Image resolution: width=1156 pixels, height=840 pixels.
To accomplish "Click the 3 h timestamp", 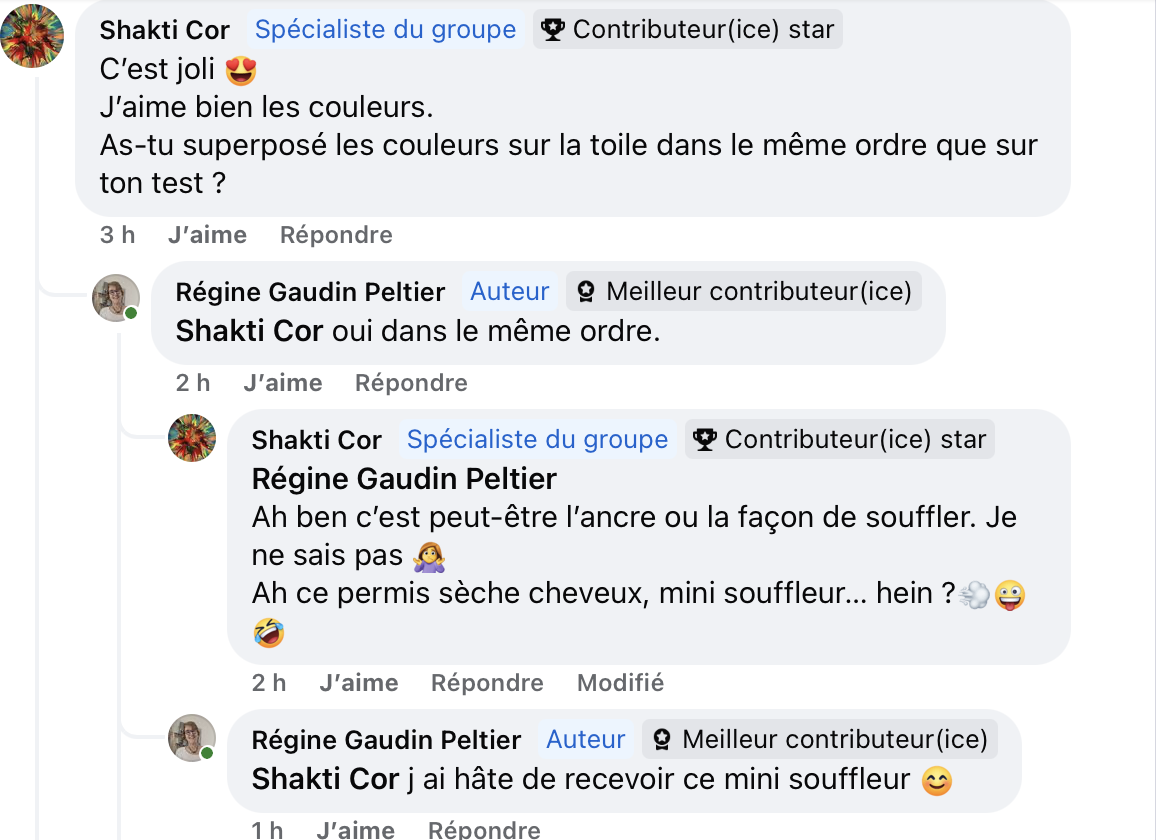I will [x=117, y=235].
